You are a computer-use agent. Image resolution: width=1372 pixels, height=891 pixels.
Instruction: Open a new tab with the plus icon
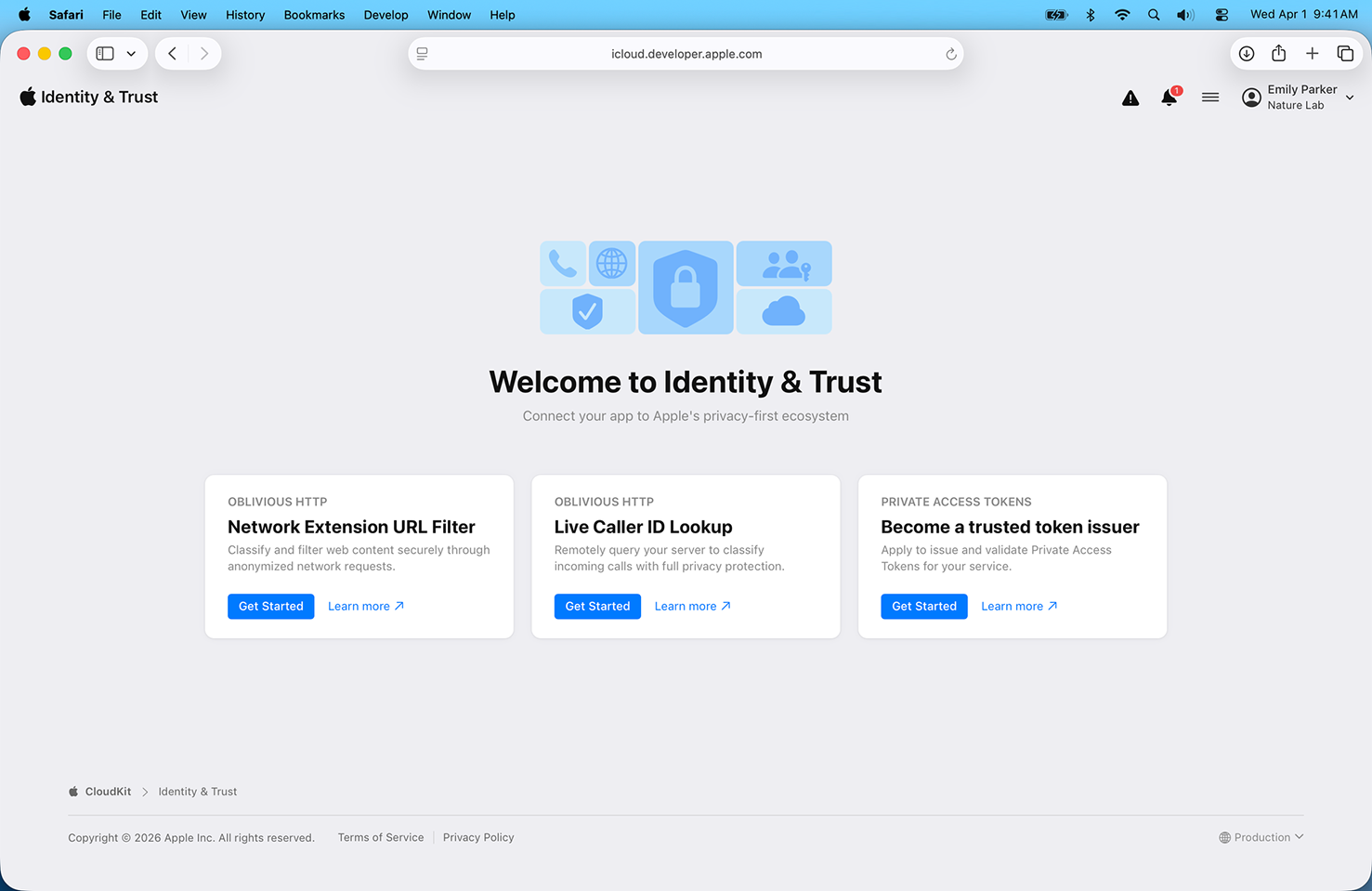pos(1312,54)
